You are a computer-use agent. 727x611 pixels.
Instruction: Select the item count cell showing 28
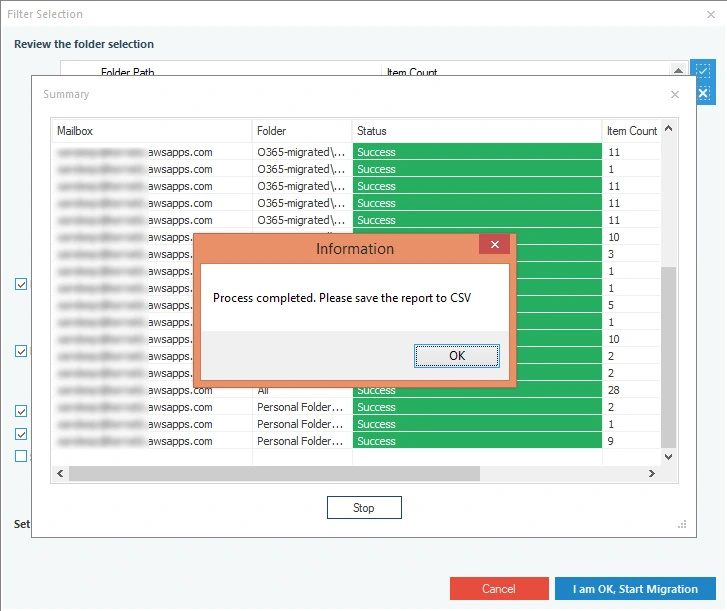tap(631, 390)
